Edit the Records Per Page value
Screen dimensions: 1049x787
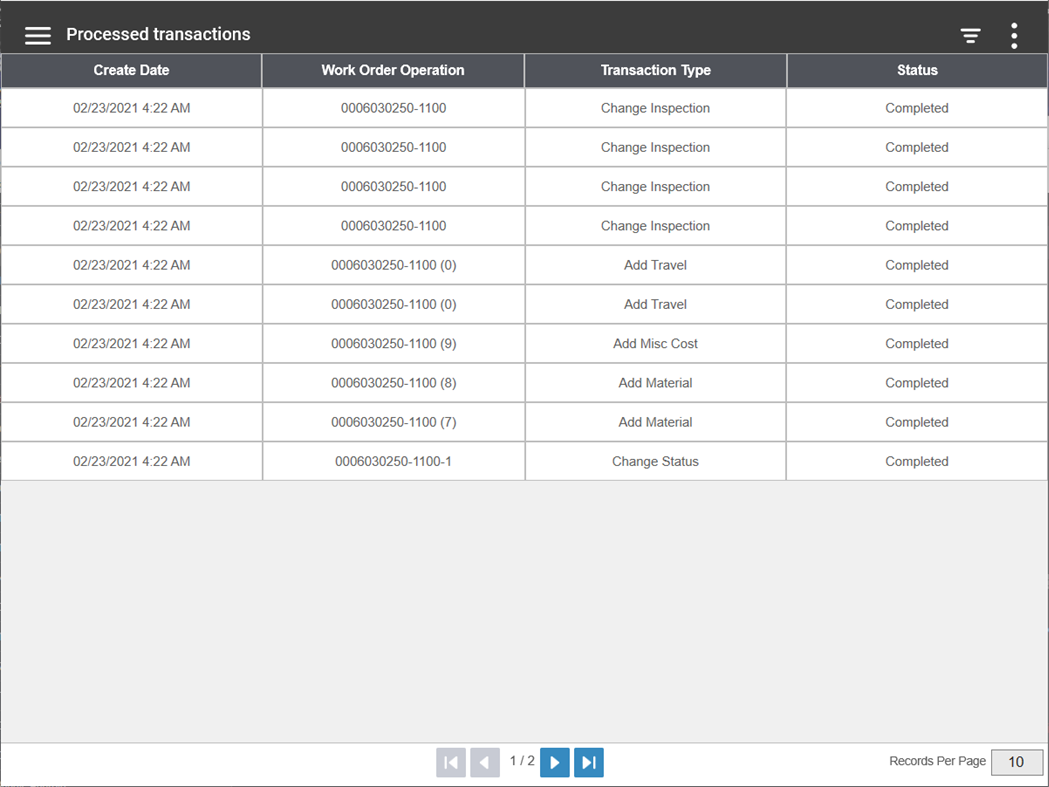(x=1017, y=762)
